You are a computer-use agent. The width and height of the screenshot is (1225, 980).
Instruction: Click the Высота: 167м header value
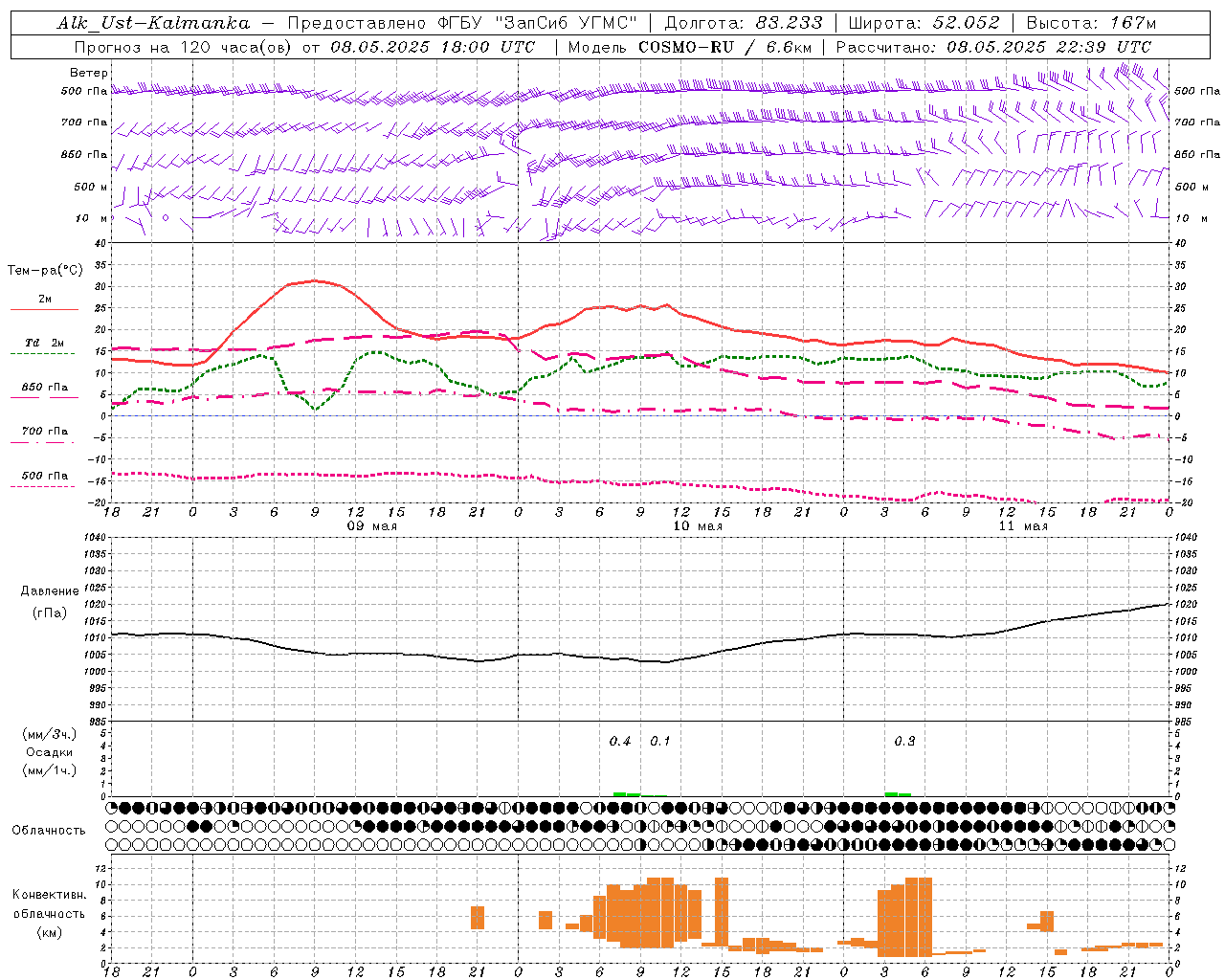[x=1091, y=23]
